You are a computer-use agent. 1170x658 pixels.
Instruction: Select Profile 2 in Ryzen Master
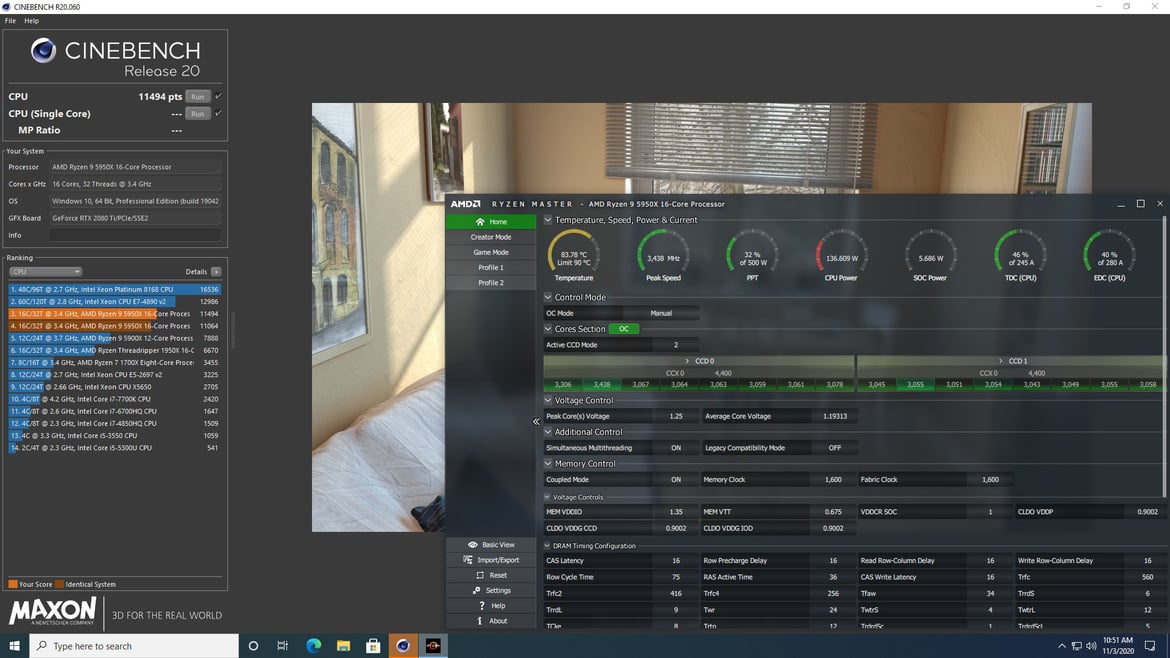tap(491, 283)
